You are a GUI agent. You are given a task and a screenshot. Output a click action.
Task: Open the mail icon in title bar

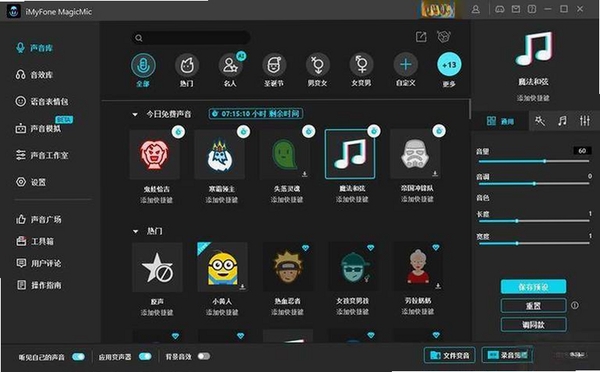(x=516, y=9)
